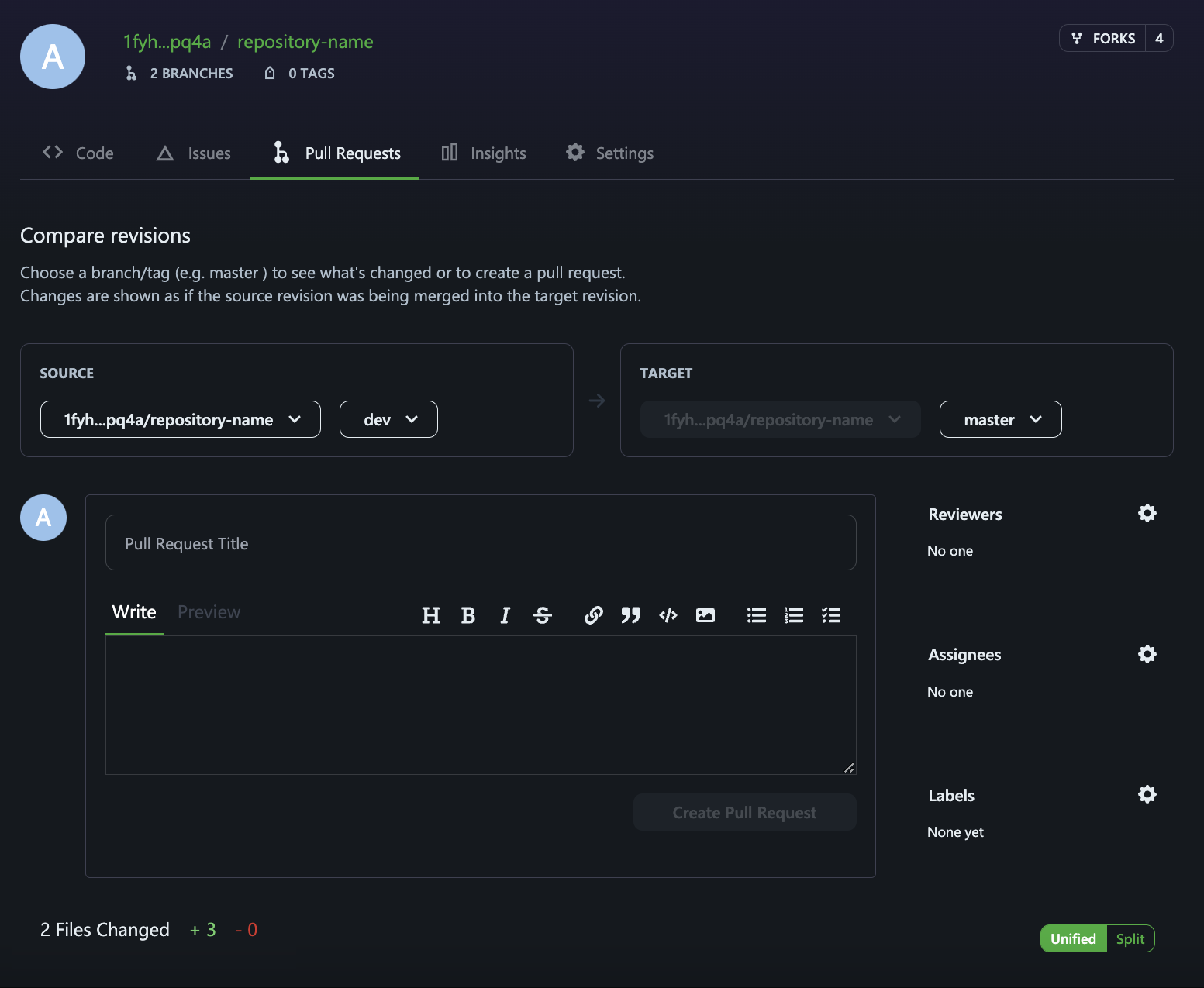
Task: Open Reviewers gear settings
Action: (x=1147, y=513)
